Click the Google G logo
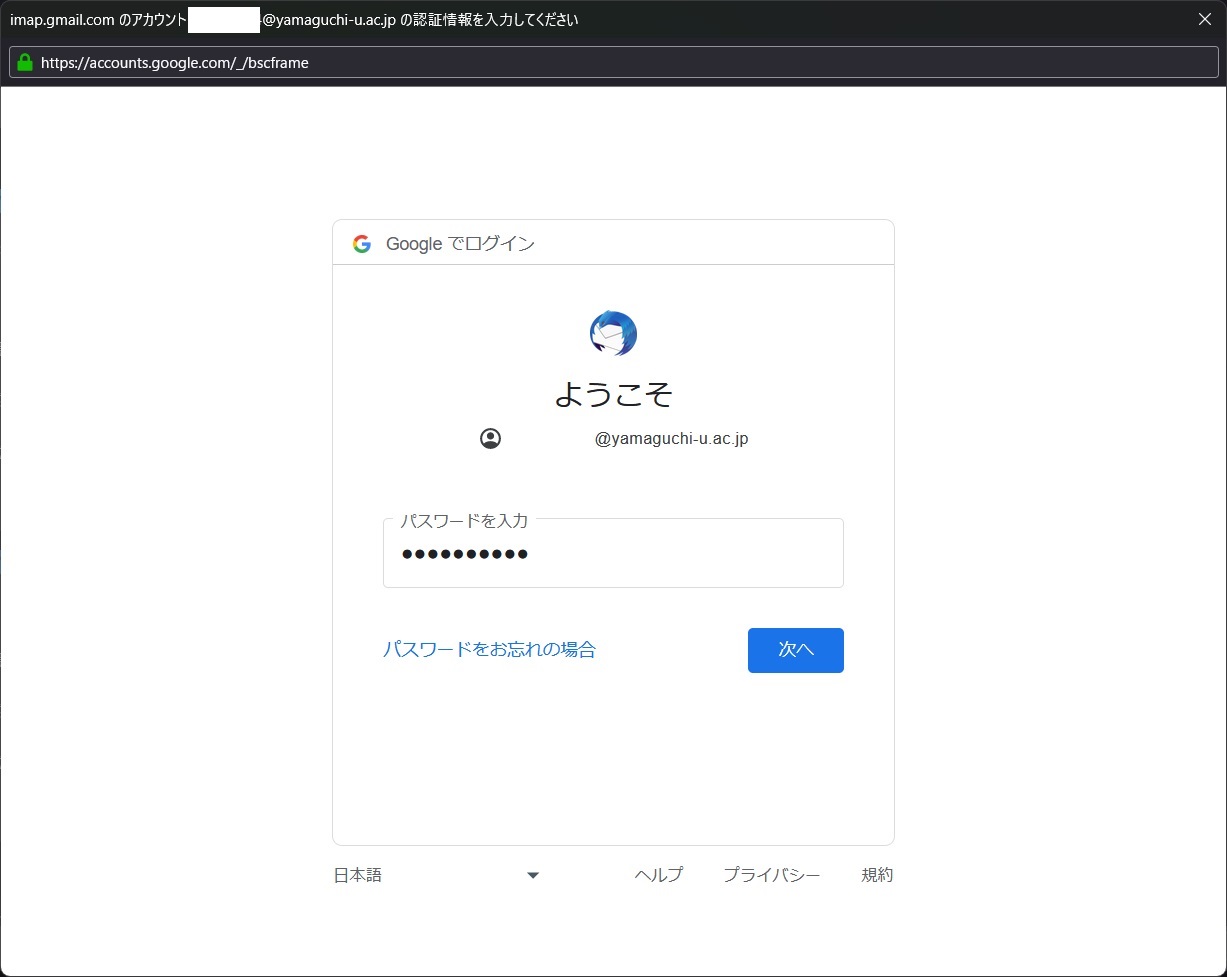 point(362,244)
